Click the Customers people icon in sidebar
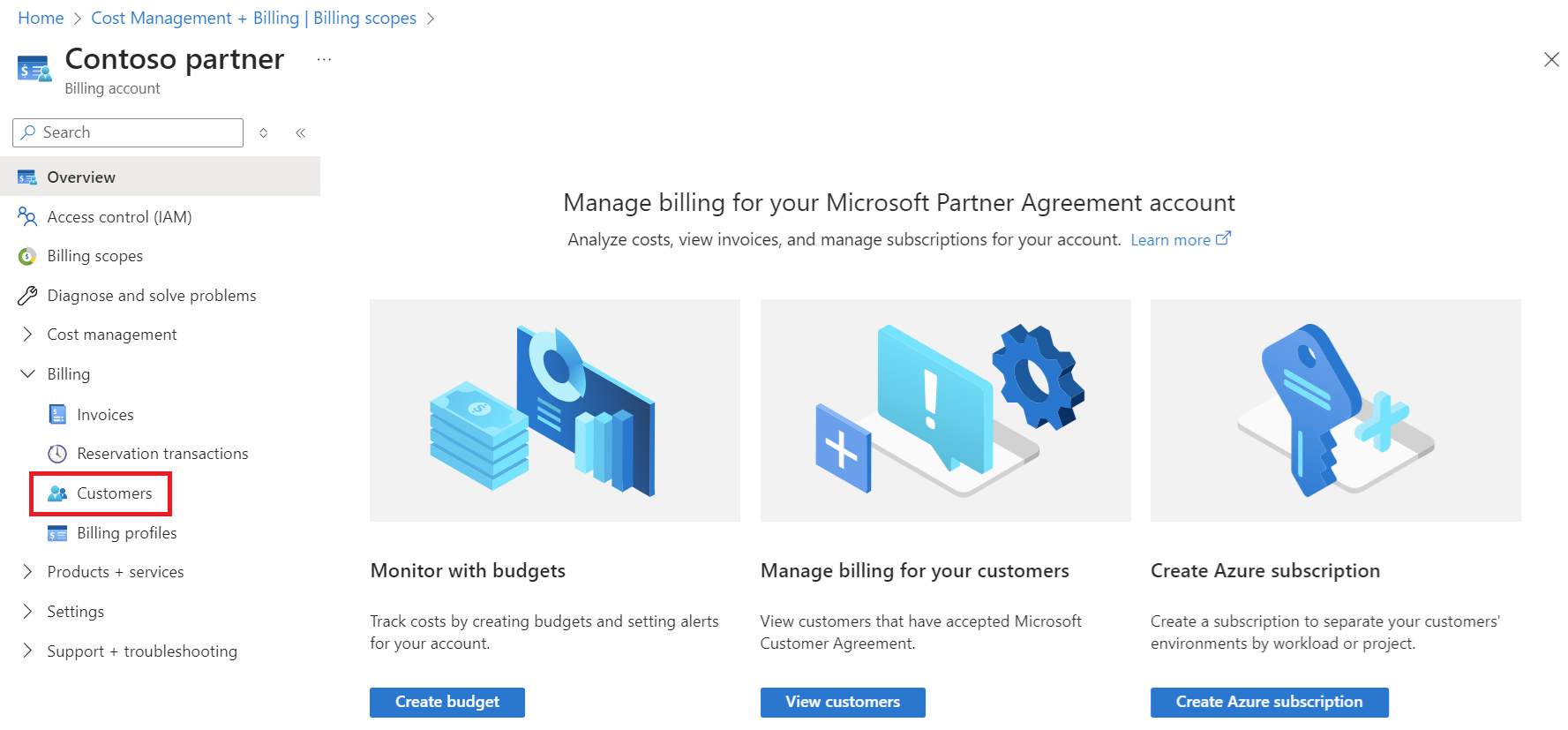This screenshot has width=1568, height=730. coord(57,493)
